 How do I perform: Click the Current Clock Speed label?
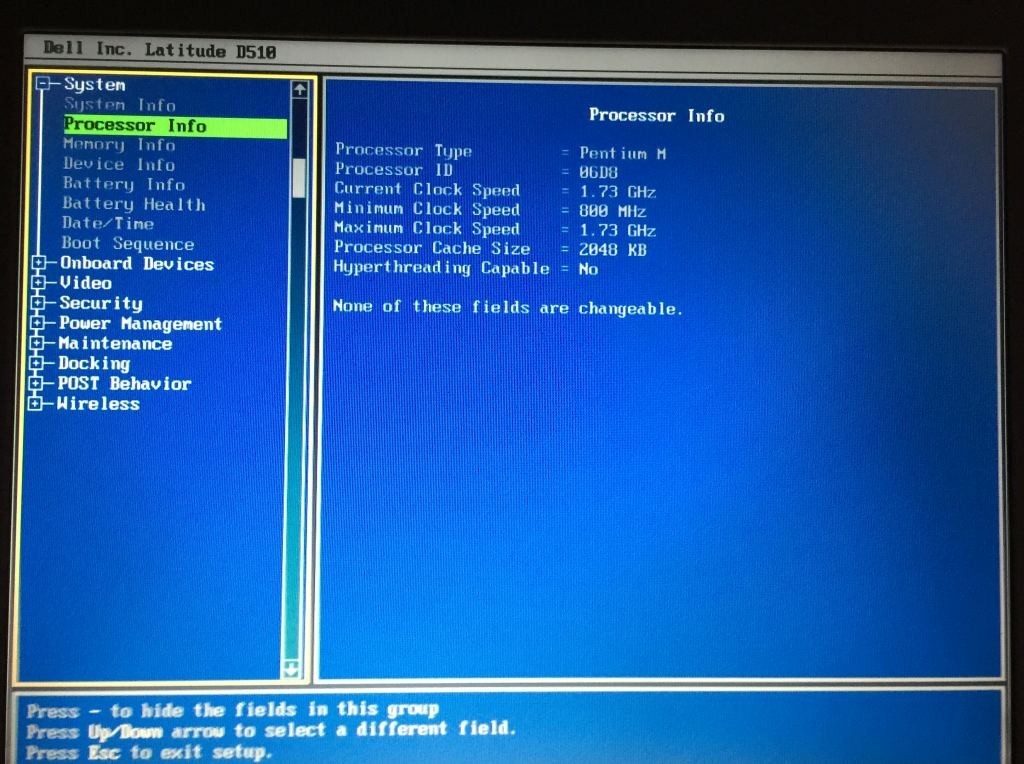pos(427,189)
